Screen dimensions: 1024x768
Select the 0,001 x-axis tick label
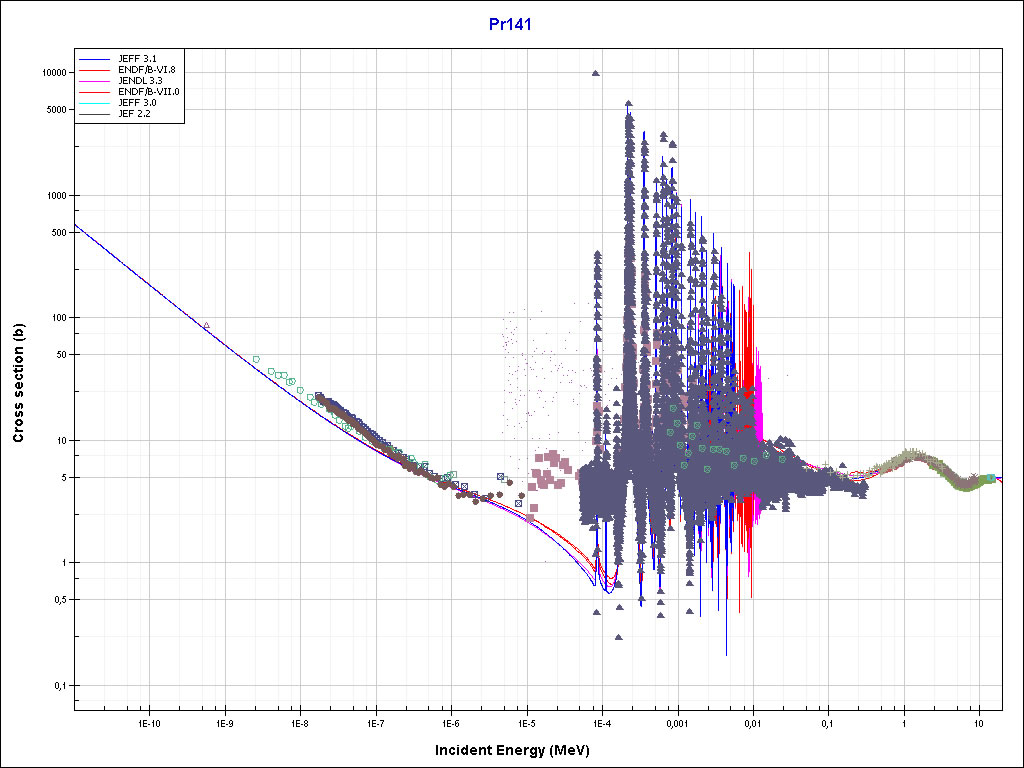pos(677,722)
